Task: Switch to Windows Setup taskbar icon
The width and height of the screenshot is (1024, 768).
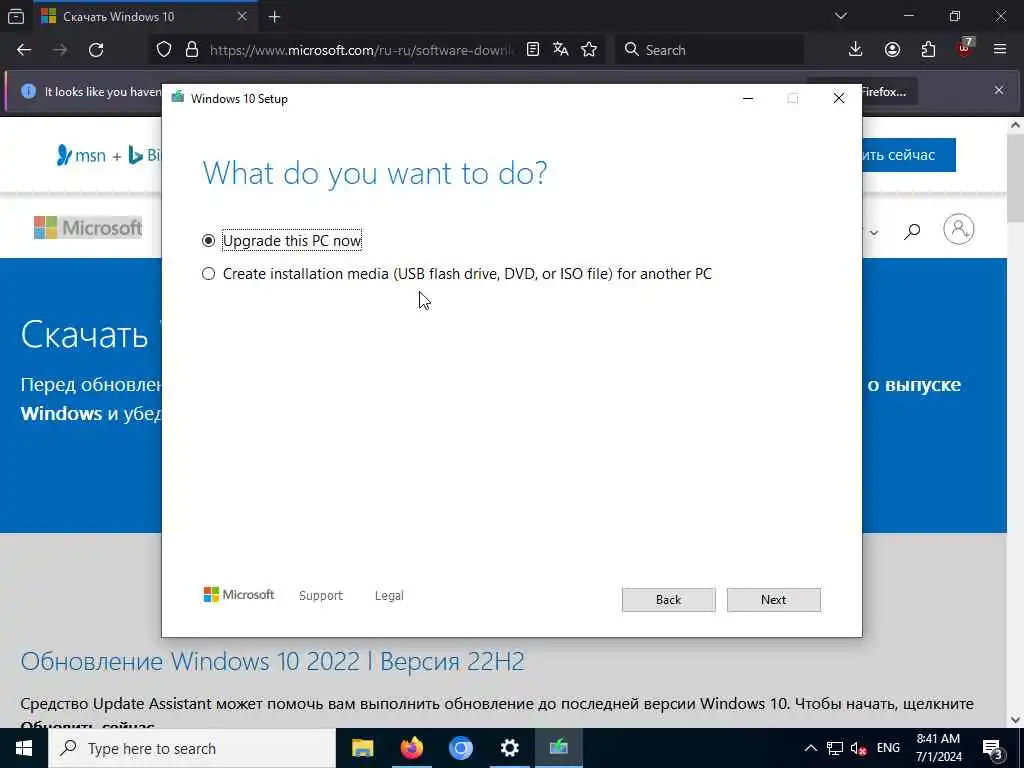Action: click(x=558, y=748)
